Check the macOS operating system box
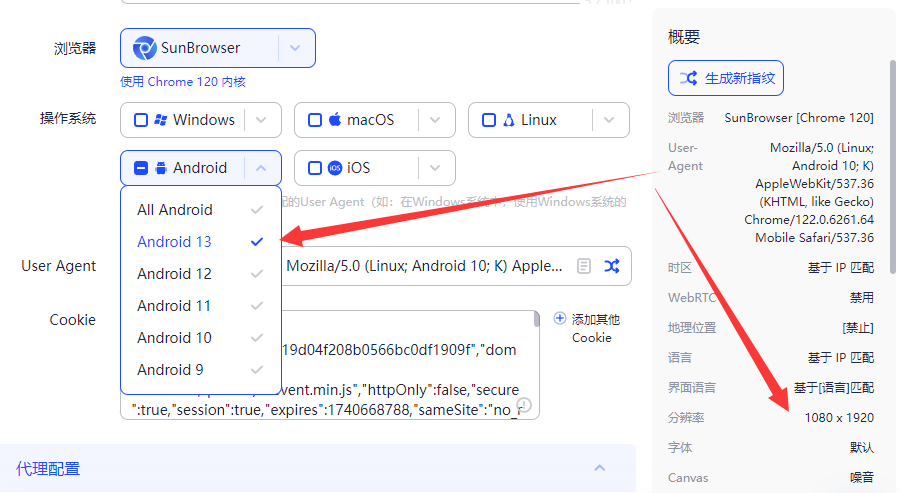The height and width of the screenshot is (493, 901). click(x=315, y=120)
